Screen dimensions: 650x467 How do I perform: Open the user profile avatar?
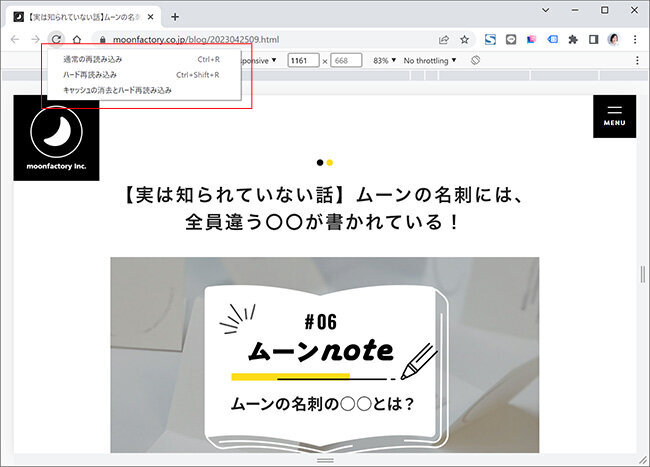coord(614,39)
